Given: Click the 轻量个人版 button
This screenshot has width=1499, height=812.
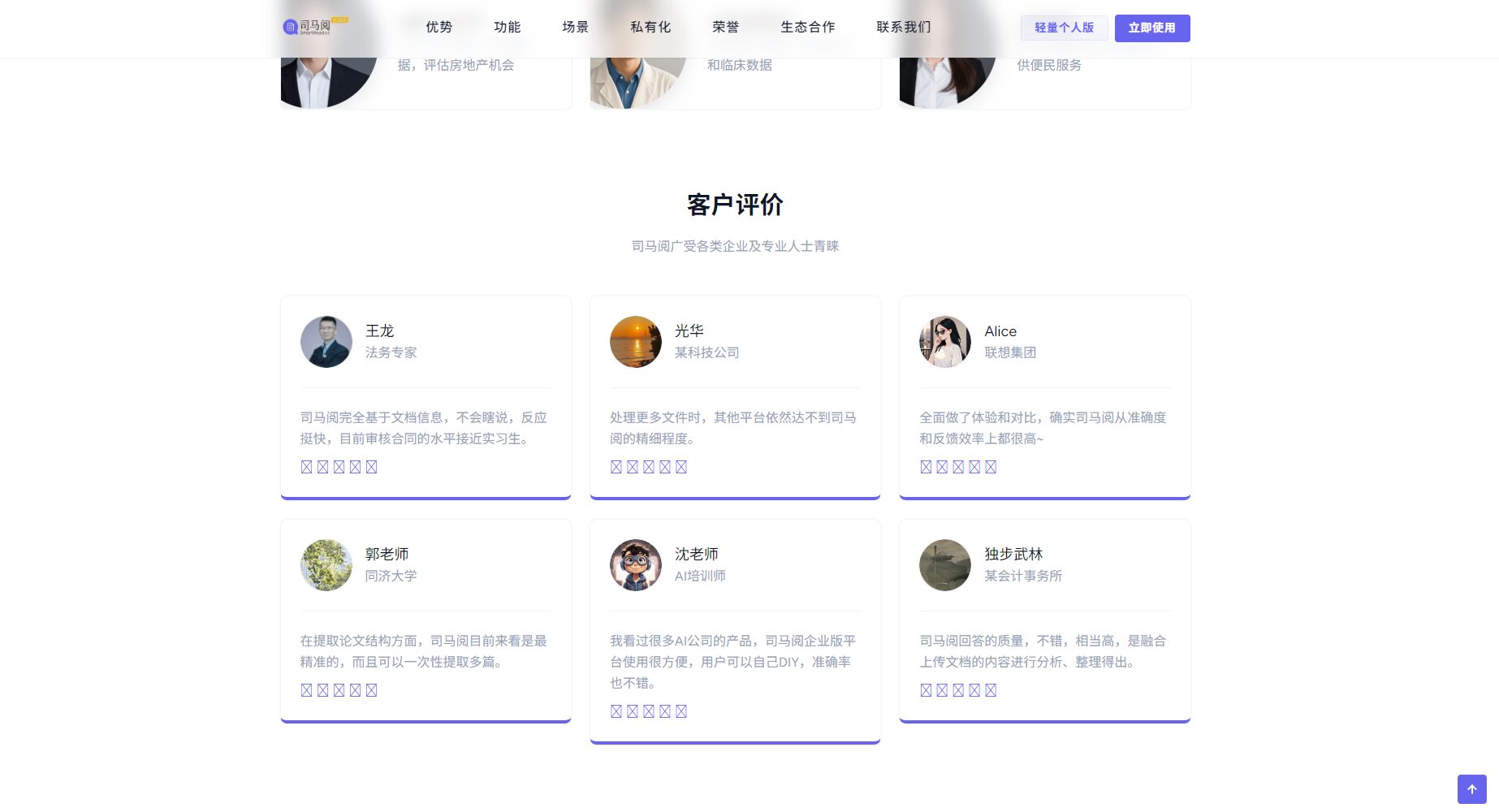Looking at the screenshot, I should click(1064, 28).
